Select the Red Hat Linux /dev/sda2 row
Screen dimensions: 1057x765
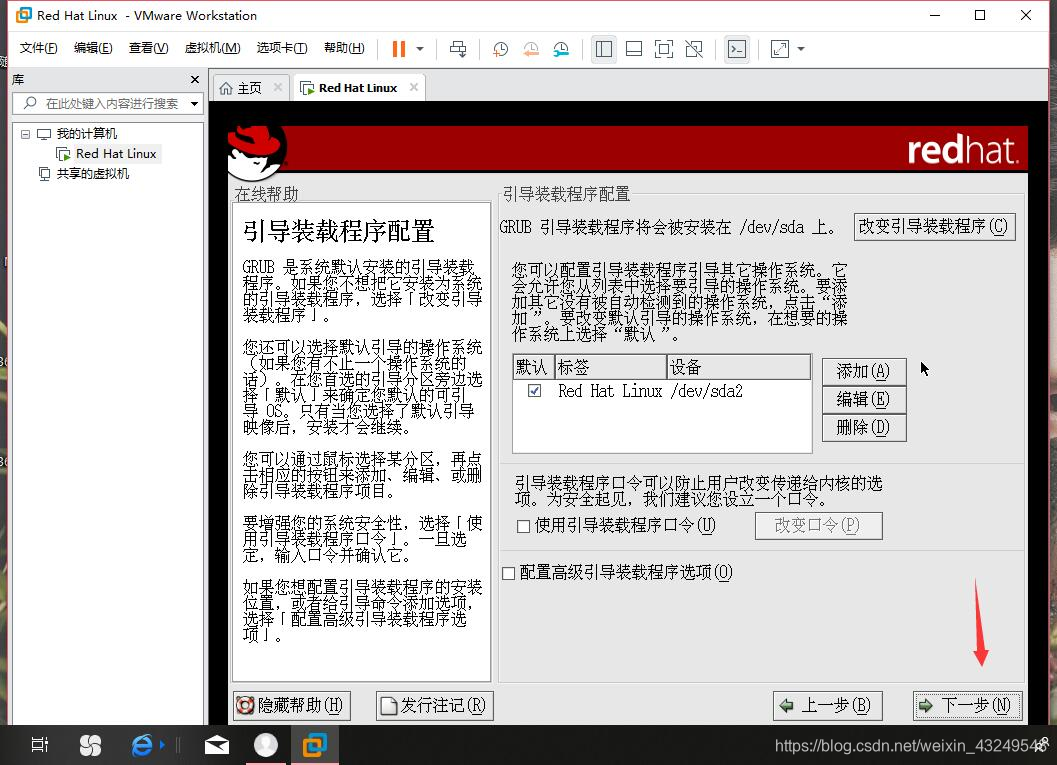(662, 391)
